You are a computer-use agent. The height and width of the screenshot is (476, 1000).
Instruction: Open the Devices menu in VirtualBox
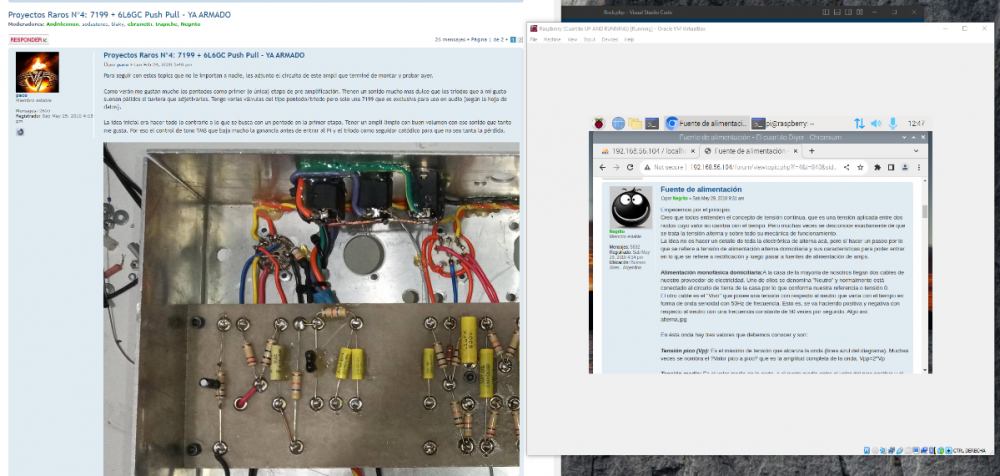(x=608, y=40)
